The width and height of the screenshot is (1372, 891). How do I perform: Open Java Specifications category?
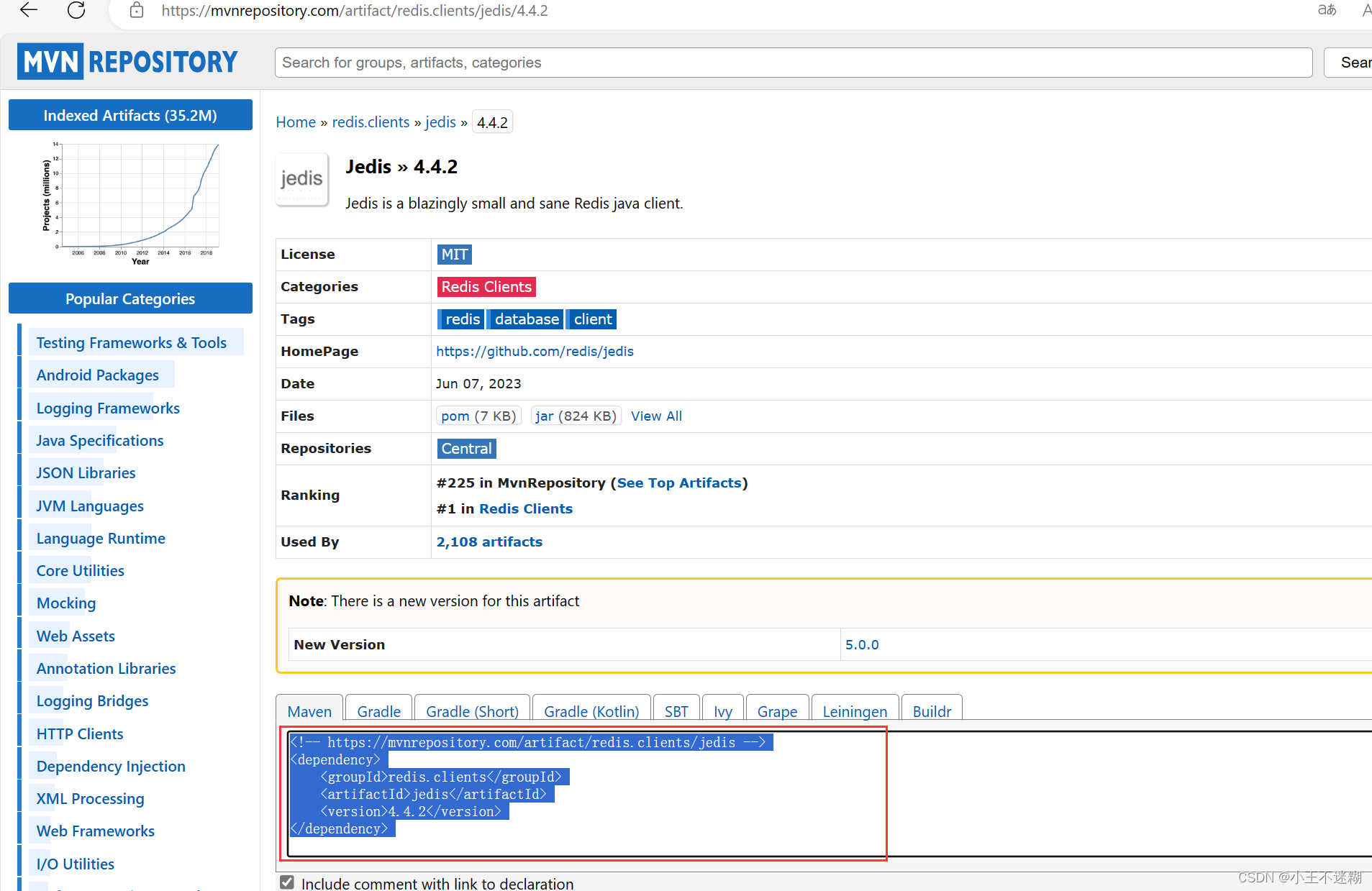click(100, 440)
